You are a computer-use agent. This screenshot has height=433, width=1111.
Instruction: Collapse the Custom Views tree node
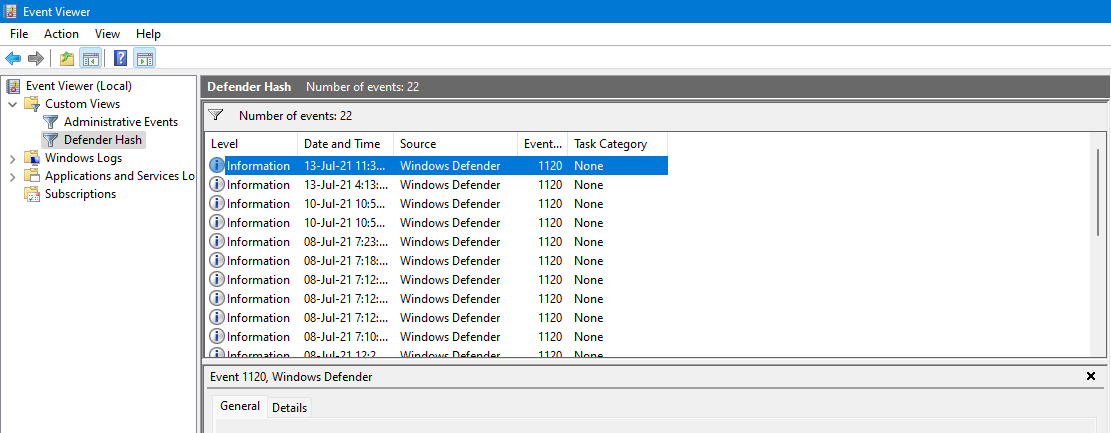pyautogui.click(x=12, y=104)
